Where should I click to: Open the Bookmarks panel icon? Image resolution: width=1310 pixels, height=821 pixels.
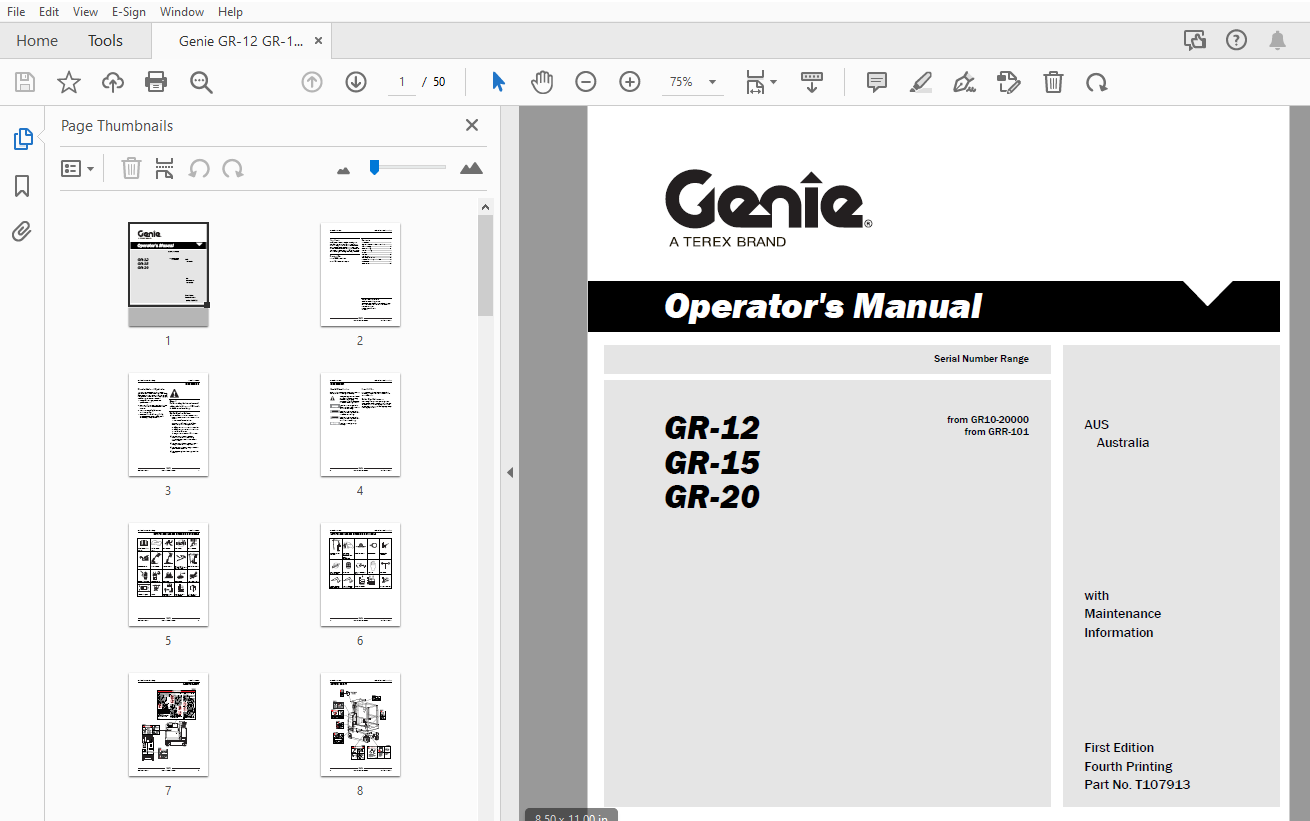pos(22,186)
